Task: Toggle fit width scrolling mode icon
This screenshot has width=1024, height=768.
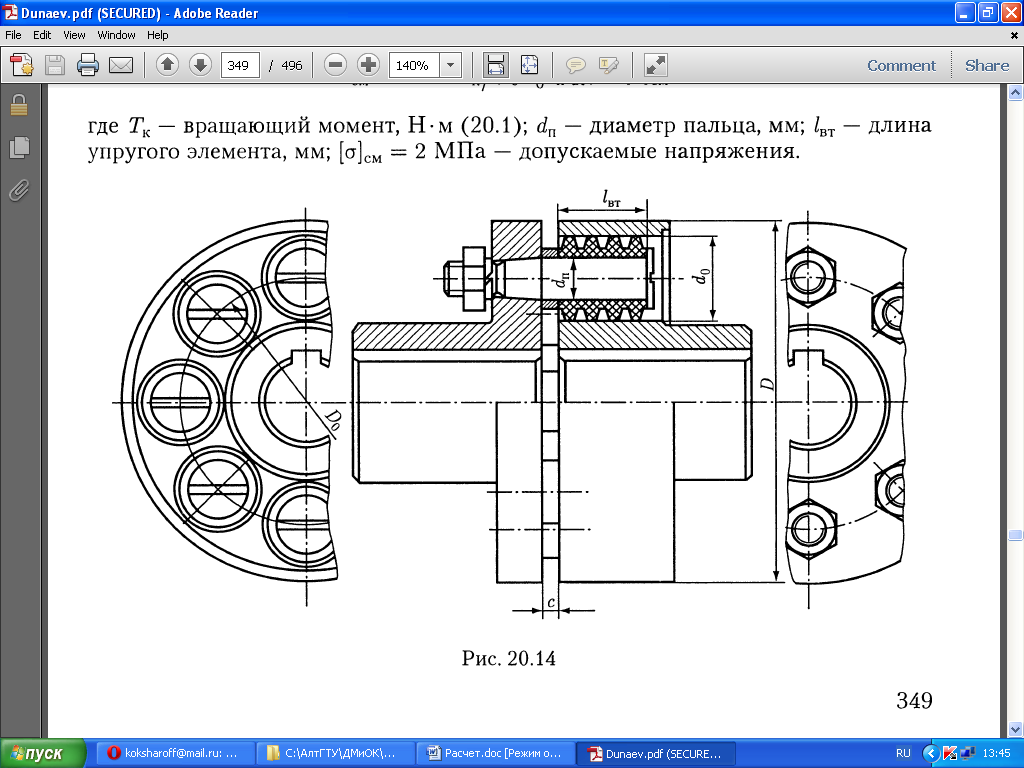Action: [x=496, y=65]
